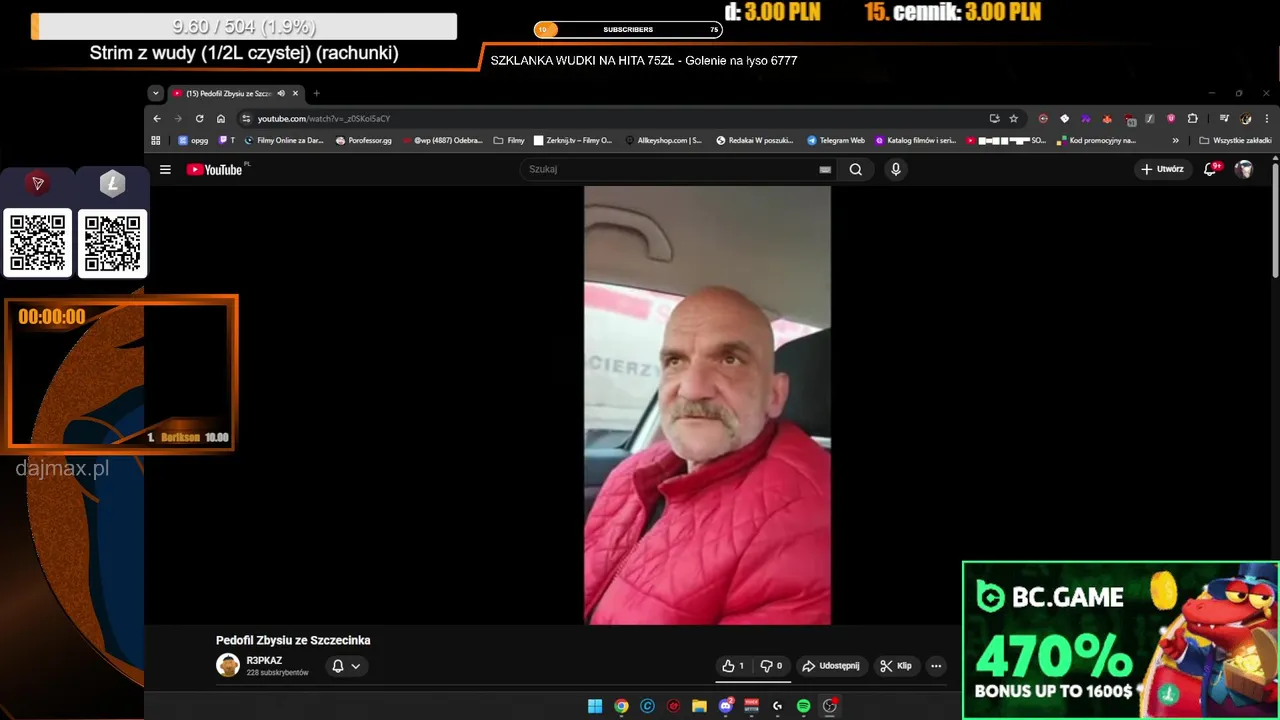The image size is (1280, 720).
Task: Open Google Chrome from taskbar
Action: 621,706
